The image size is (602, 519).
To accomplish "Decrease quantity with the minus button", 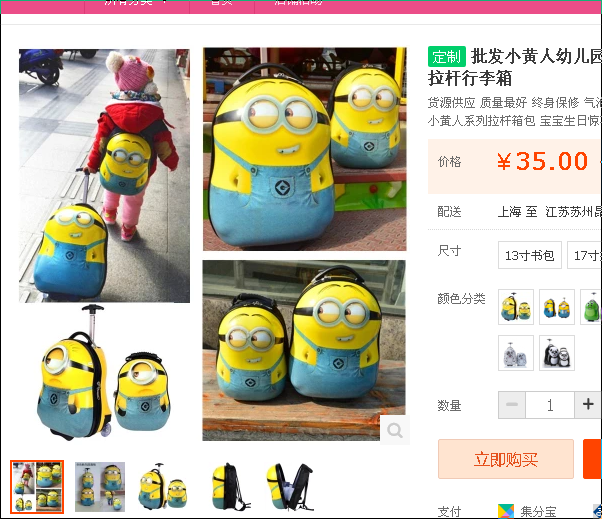I will 511,405.
